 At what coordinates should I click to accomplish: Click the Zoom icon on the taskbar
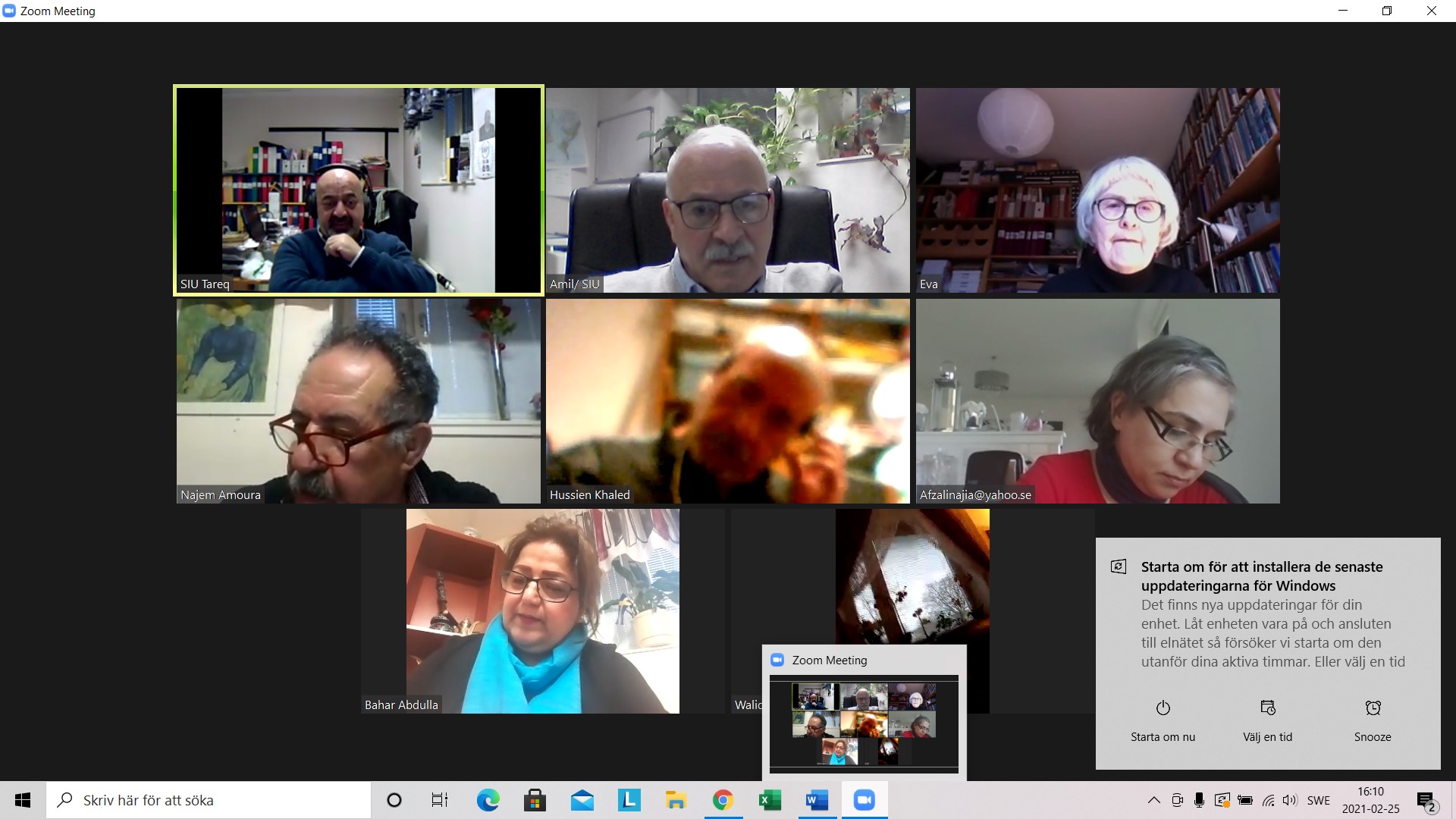(x=864, y=800)
